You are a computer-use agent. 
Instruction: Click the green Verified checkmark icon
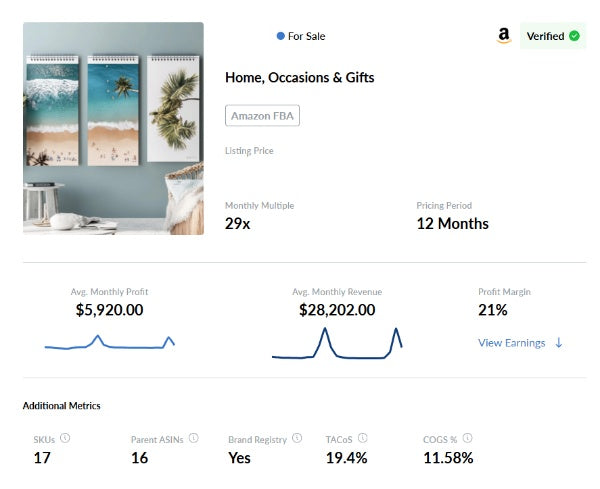574,36
